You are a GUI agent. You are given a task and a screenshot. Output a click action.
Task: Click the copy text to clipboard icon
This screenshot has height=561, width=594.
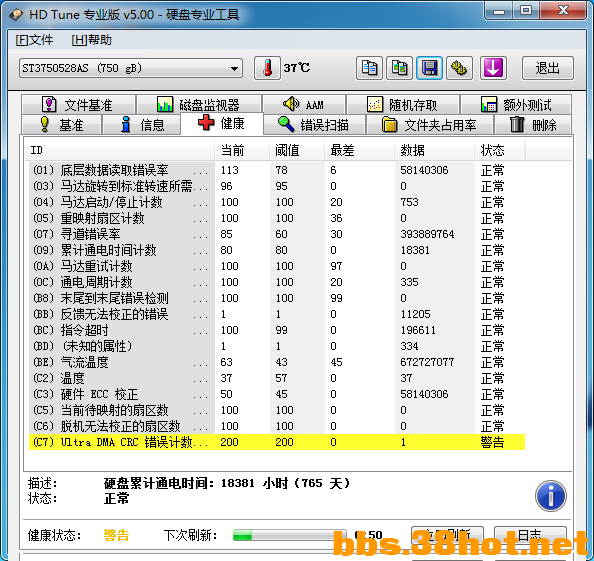click(x=369, y=68)
